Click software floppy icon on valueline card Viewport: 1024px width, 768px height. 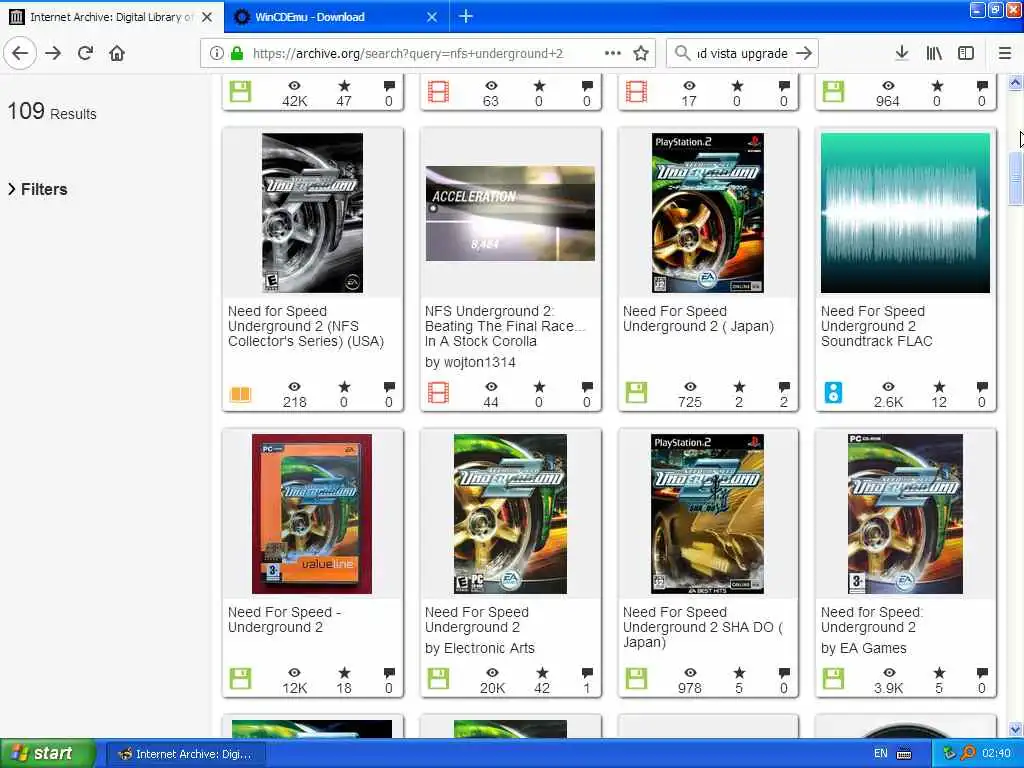240,679
